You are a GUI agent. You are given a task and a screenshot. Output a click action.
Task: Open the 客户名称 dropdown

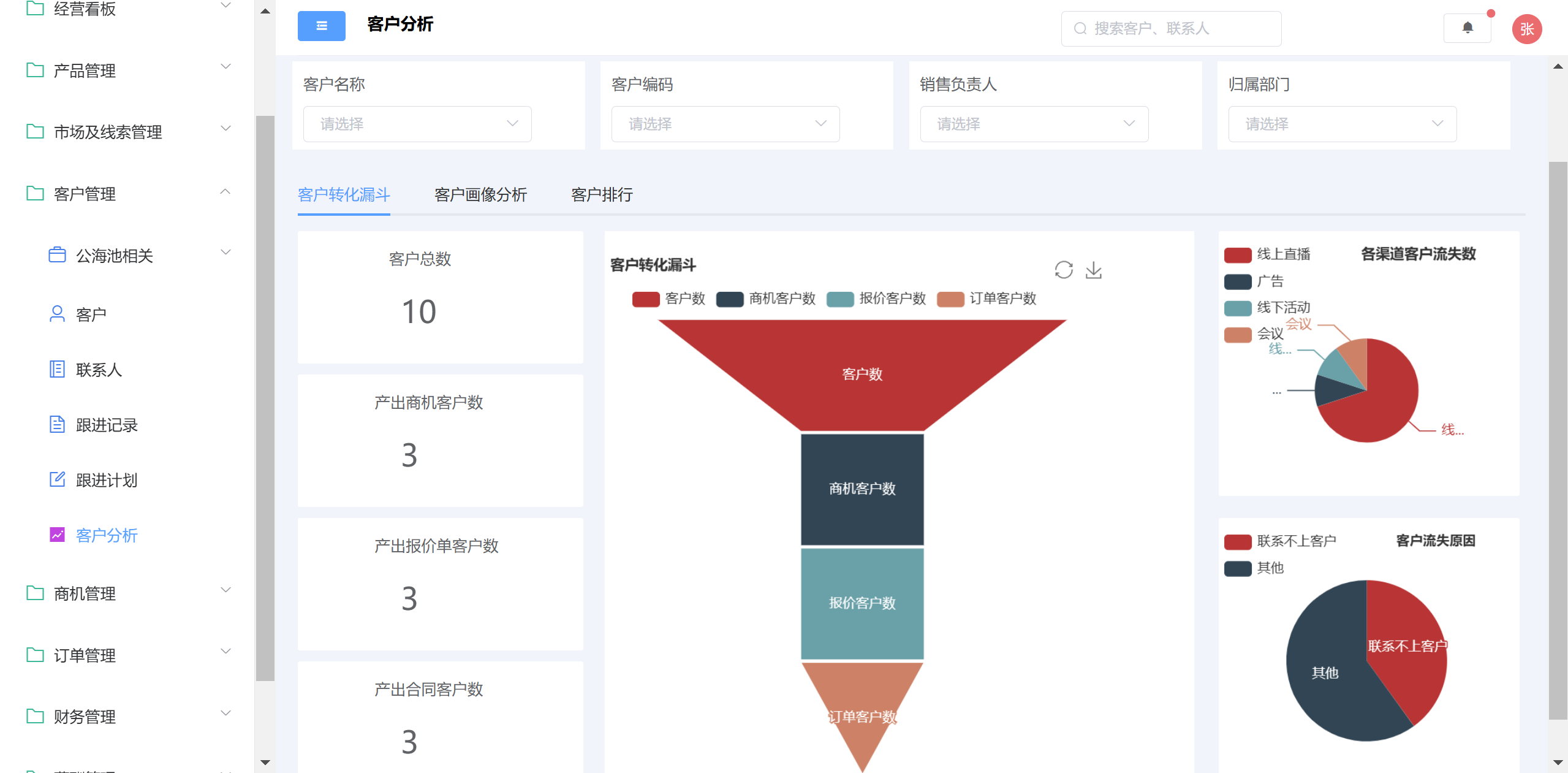(417, 124)
